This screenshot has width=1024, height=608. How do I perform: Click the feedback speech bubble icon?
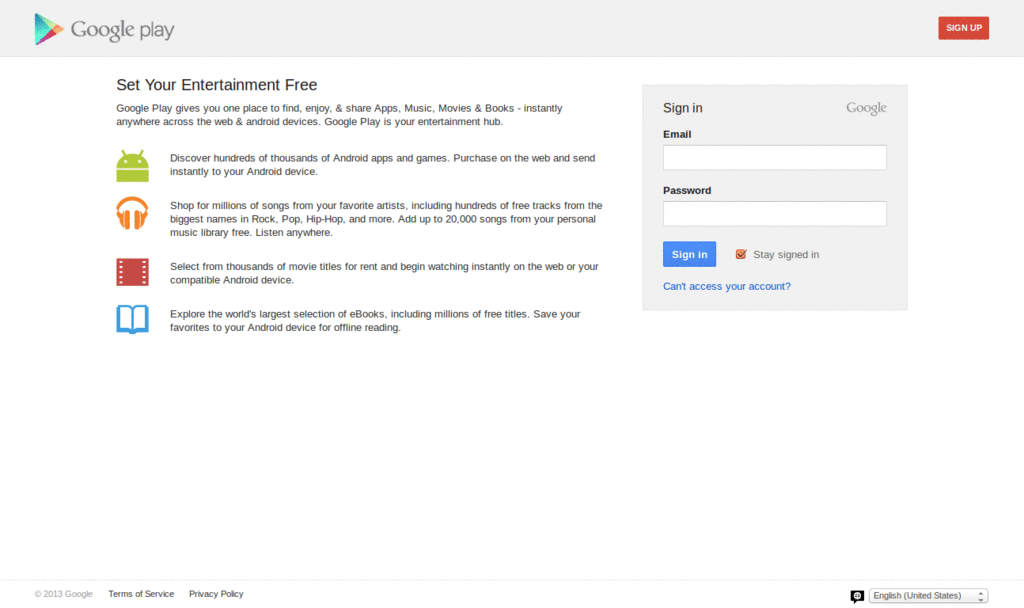(857, 596)
